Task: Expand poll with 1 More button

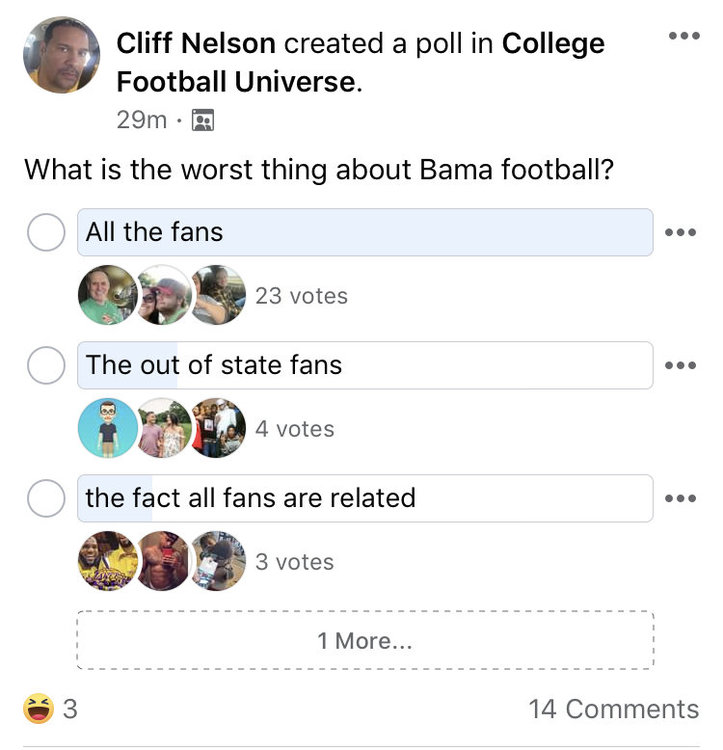Action: pos(365,641)
